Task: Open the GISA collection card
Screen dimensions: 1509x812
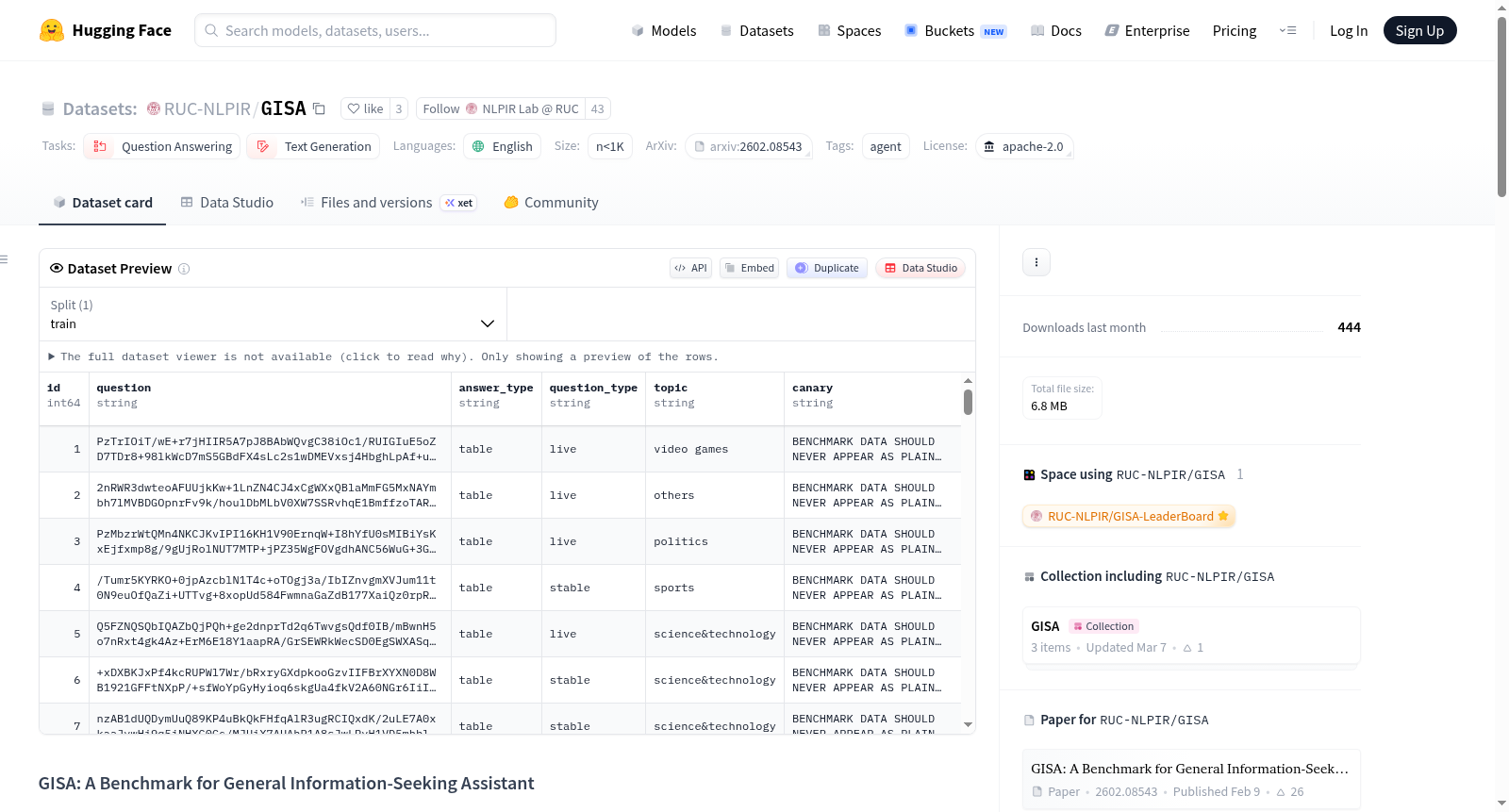Action: pyautogui.click(x=1191, y=636)
